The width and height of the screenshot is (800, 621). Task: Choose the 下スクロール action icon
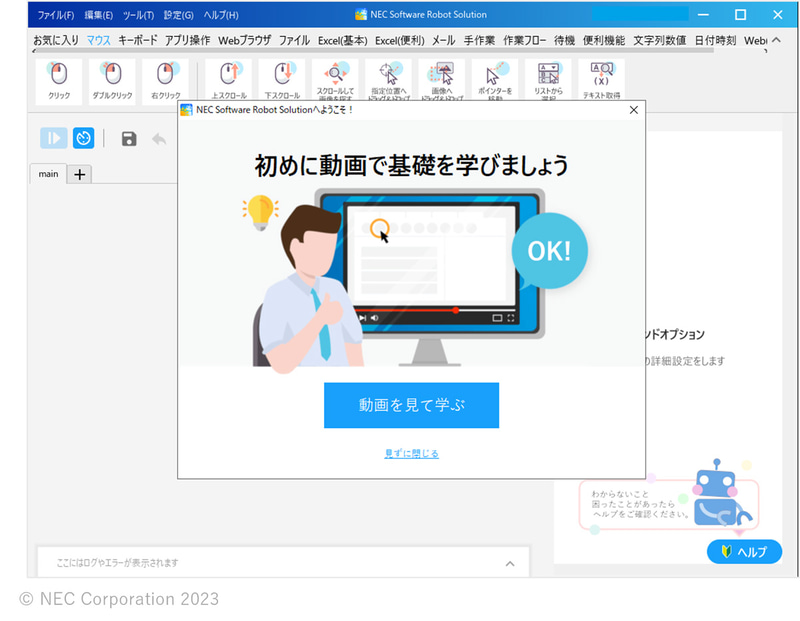pos(282,80)
